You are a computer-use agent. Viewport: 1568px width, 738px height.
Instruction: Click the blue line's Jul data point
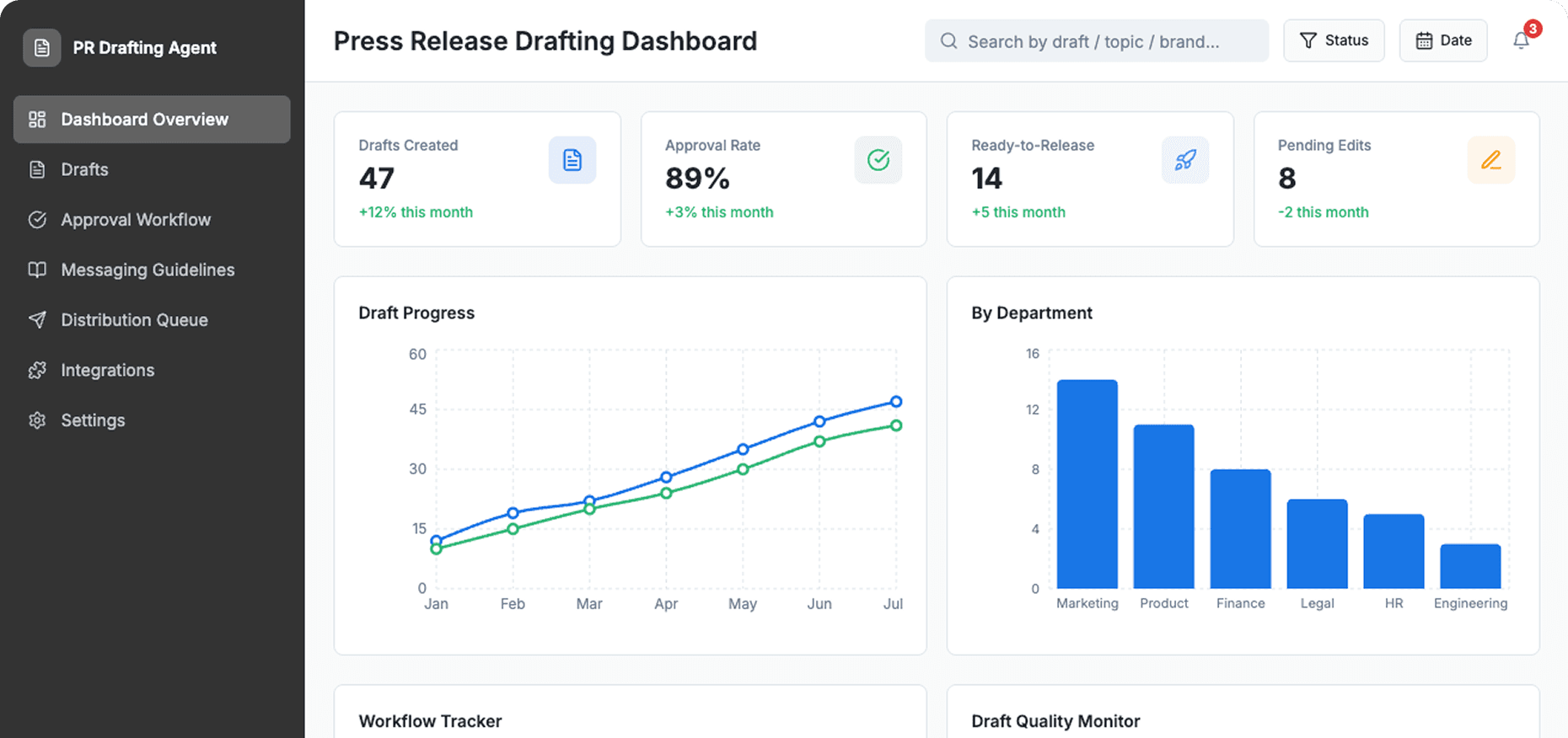(896, 402)
